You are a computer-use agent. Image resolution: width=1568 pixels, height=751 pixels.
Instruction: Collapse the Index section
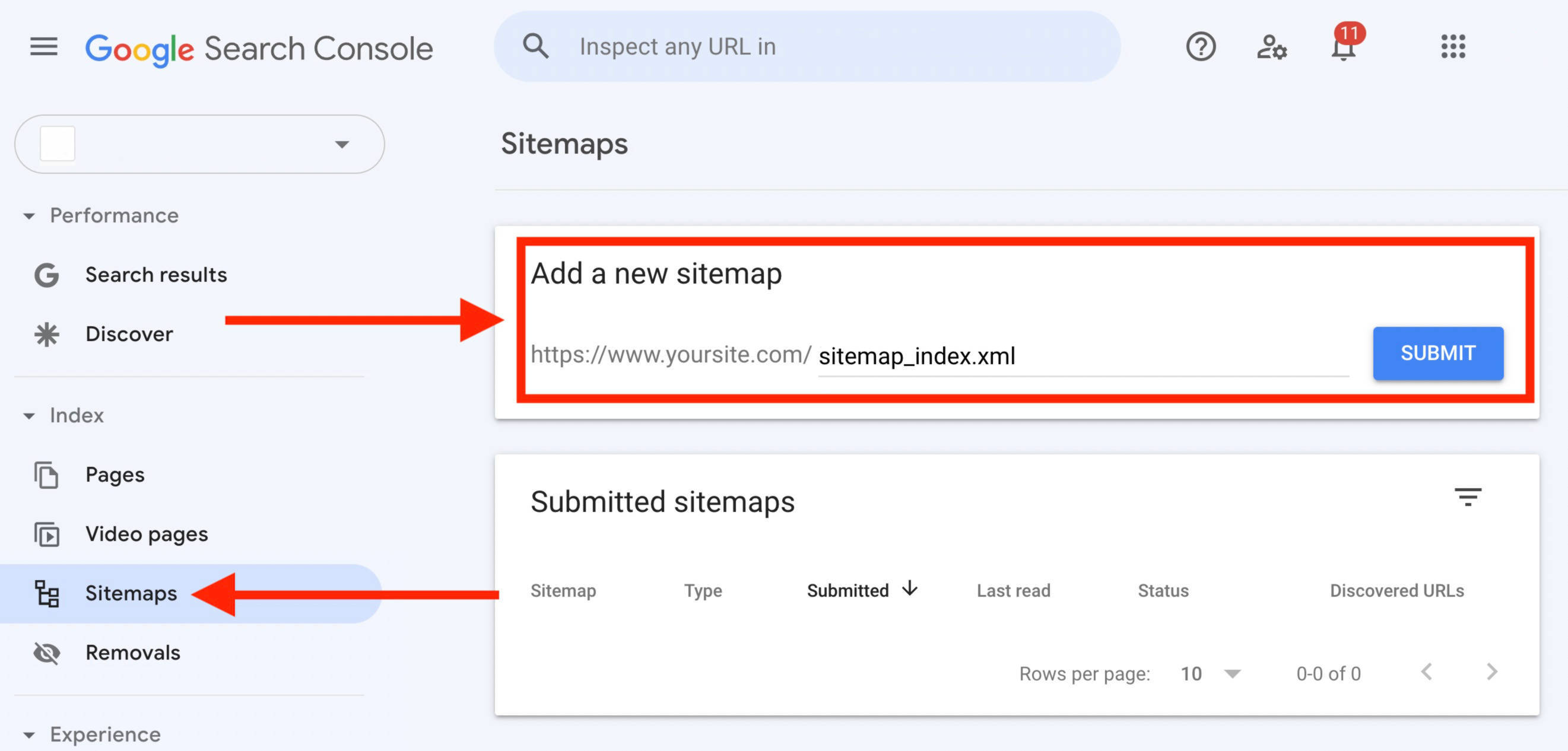29,416
